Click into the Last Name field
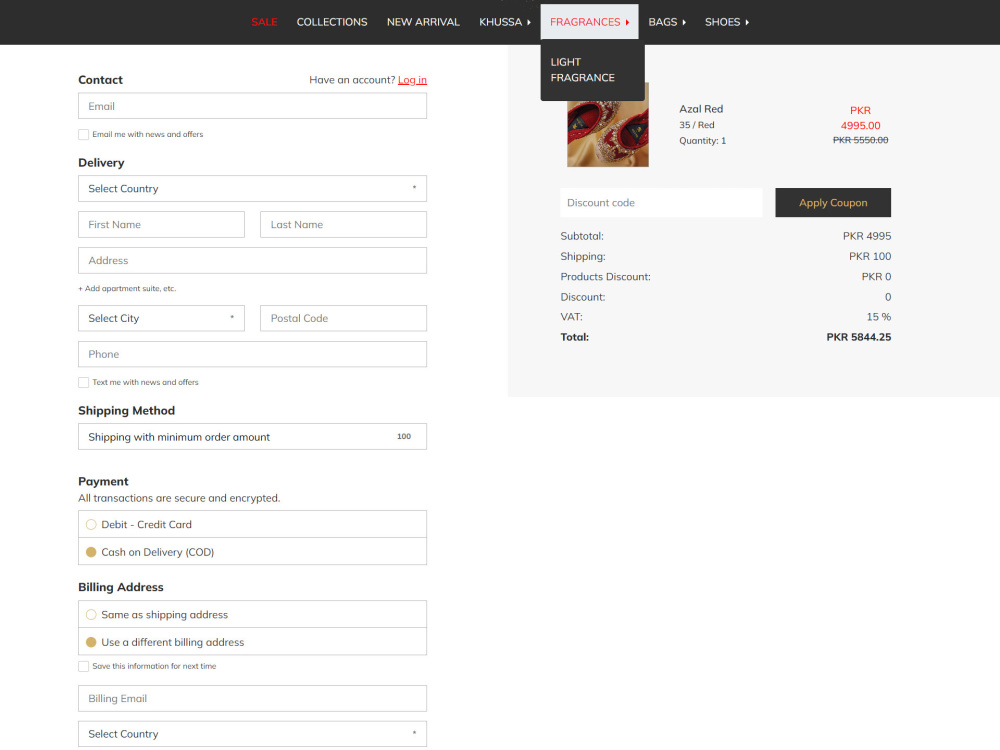This screenshot has width=1000, height=750. click(x=343, y=224)
